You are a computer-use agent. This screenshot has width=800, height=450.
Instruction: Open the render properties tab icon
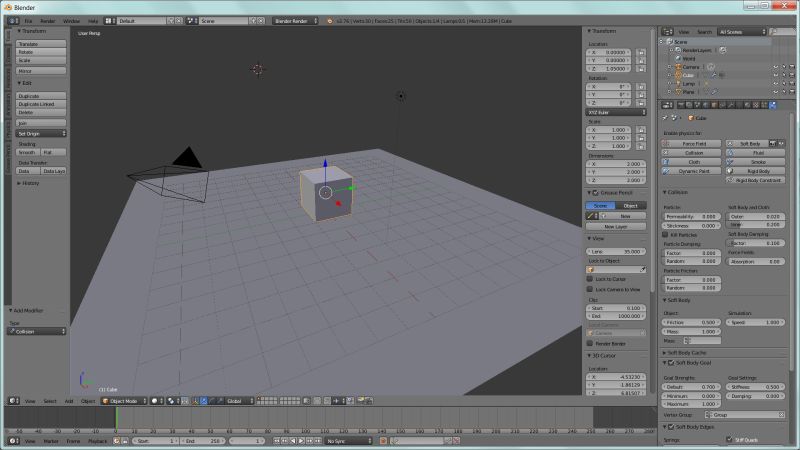point(681,105)
